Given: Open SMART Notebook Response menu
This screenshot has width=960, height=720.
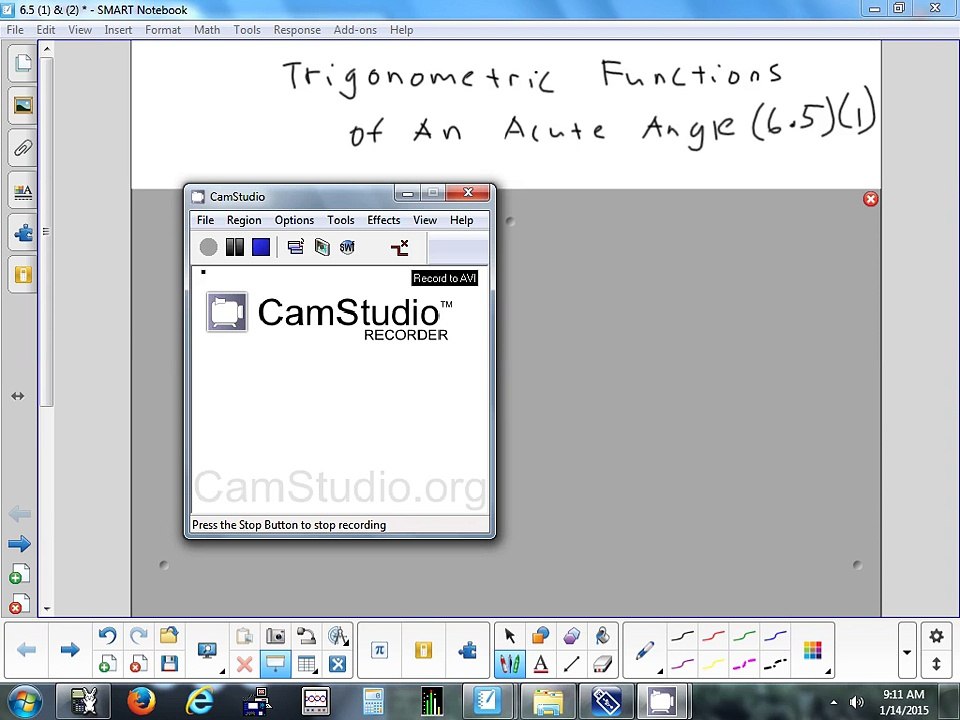Looking at the screenshot, I should pos(297,30).
